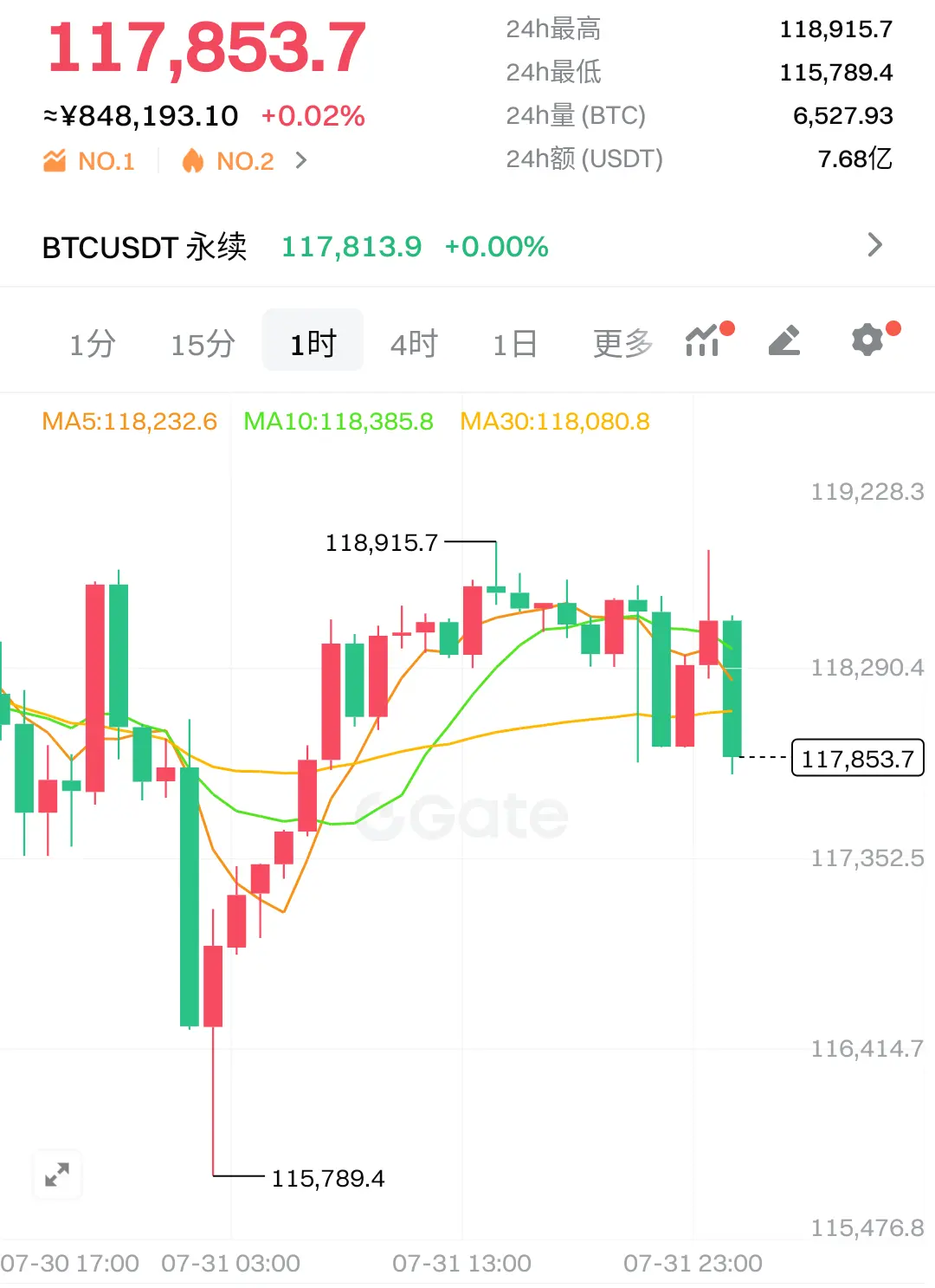
Task: Open the 更多 more intervals menu
Action: coord(622,344)
